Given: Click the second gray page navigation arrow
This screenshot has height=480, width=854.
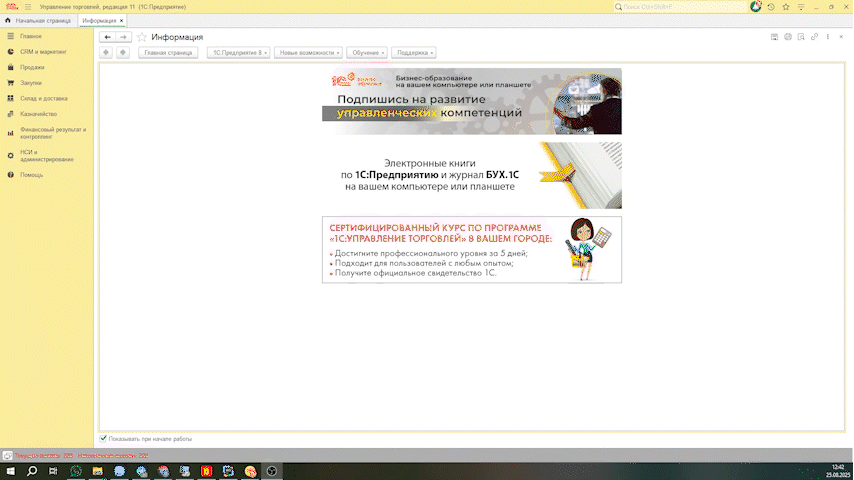Looking at the screenshot, I should point(123,52).
